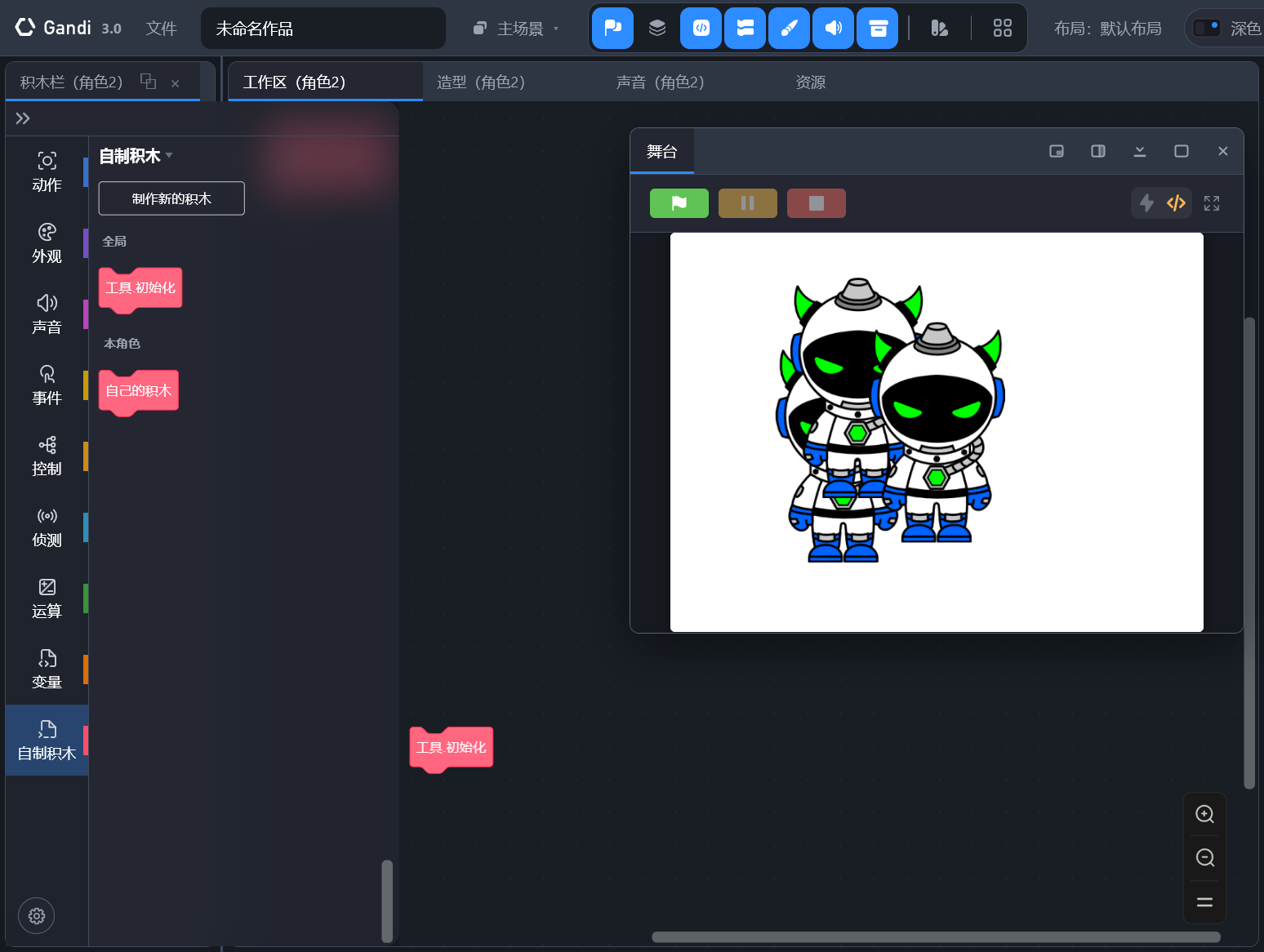Image resolution: width=1264 pixels, height=952 pixels.
Task: Switch to the 造型 (角色2) tab
Action: click(481, 82)
